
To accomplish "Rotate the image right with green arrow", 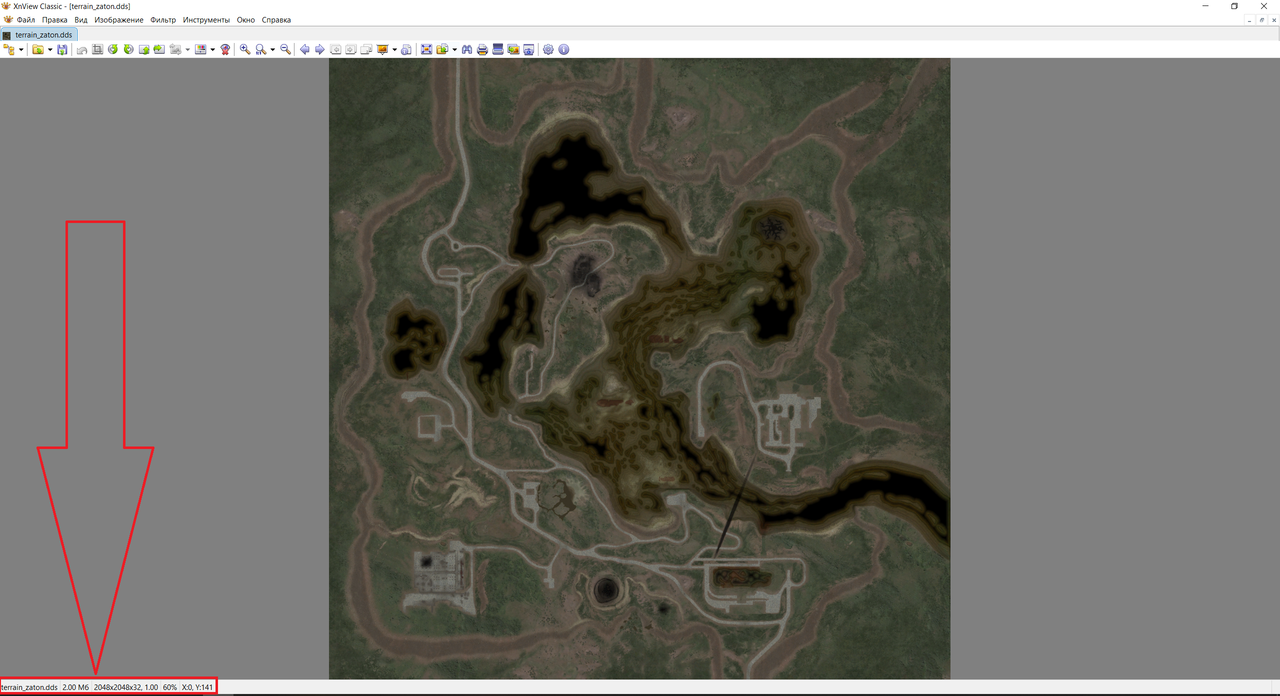I will (128, 49).
